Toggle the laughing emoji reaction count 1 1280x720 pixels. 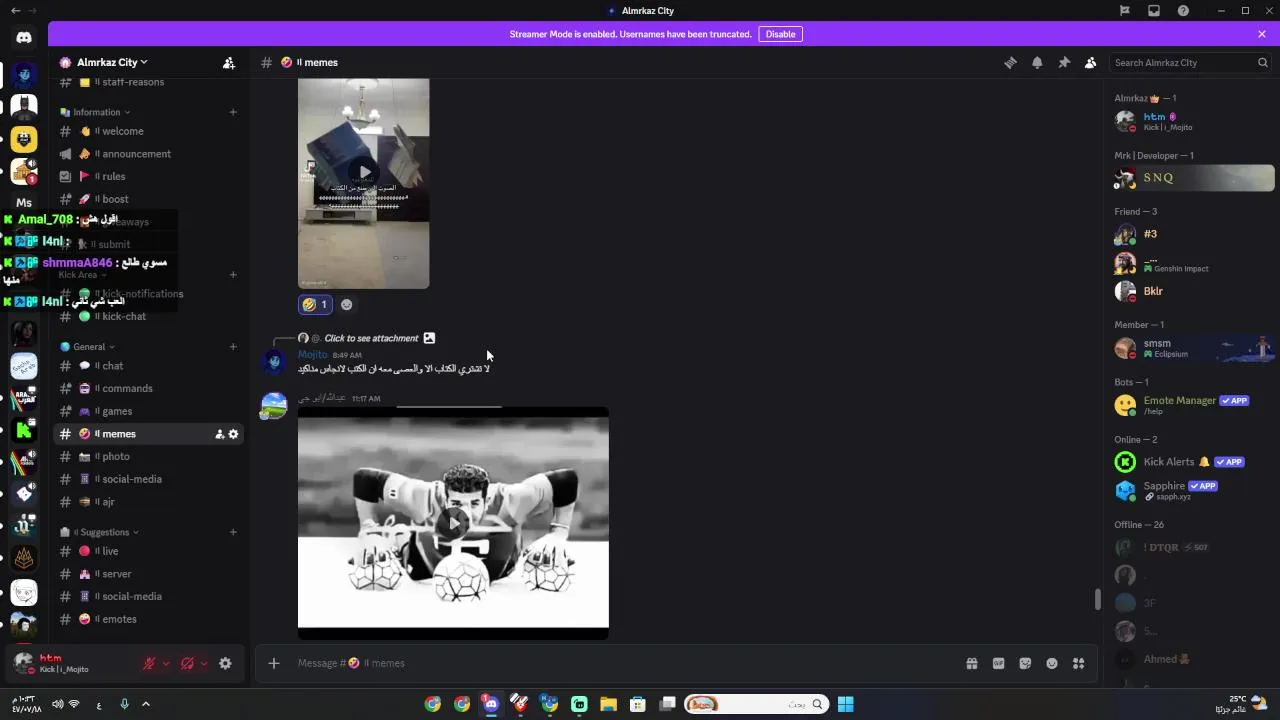click(x=315, y=304)
